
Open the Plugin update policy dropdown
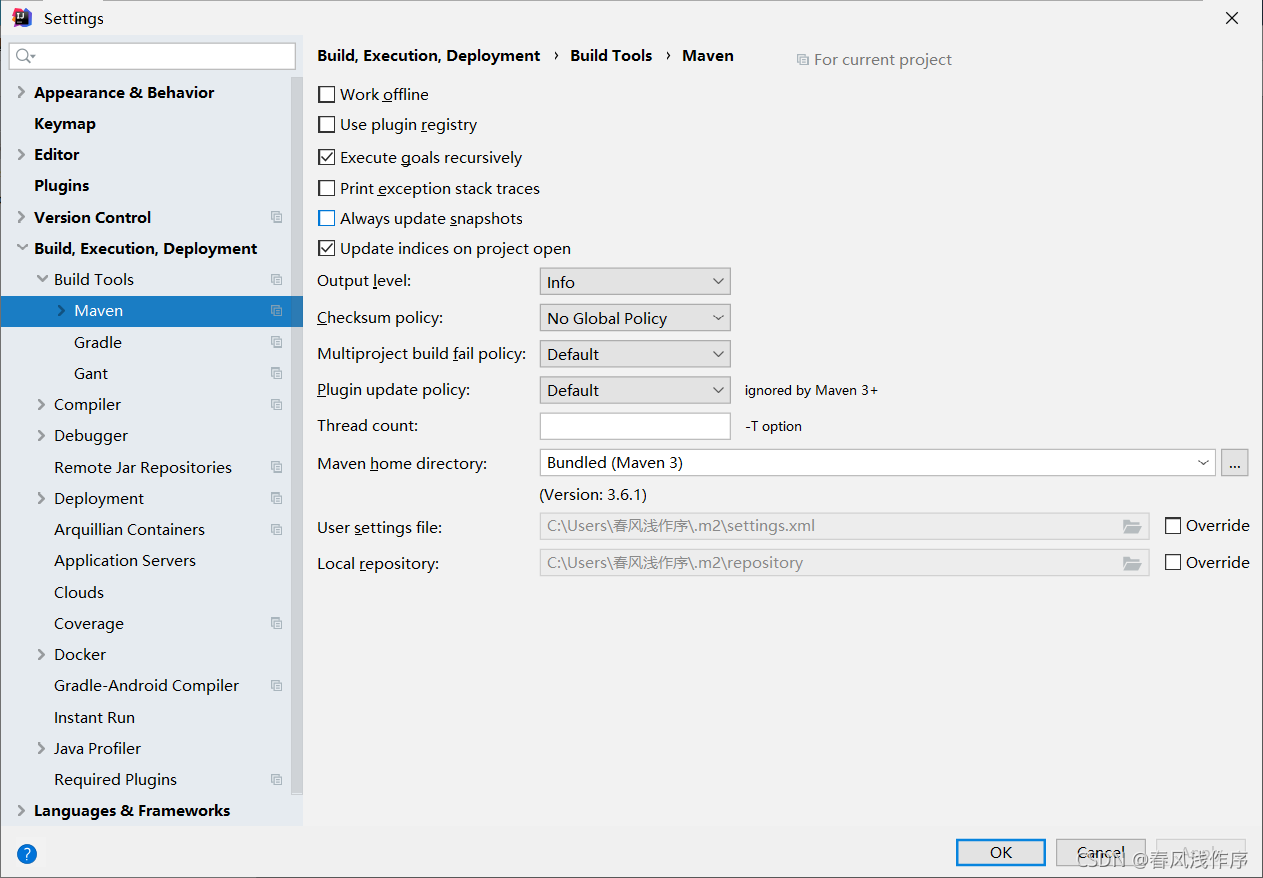coord(635,390)
